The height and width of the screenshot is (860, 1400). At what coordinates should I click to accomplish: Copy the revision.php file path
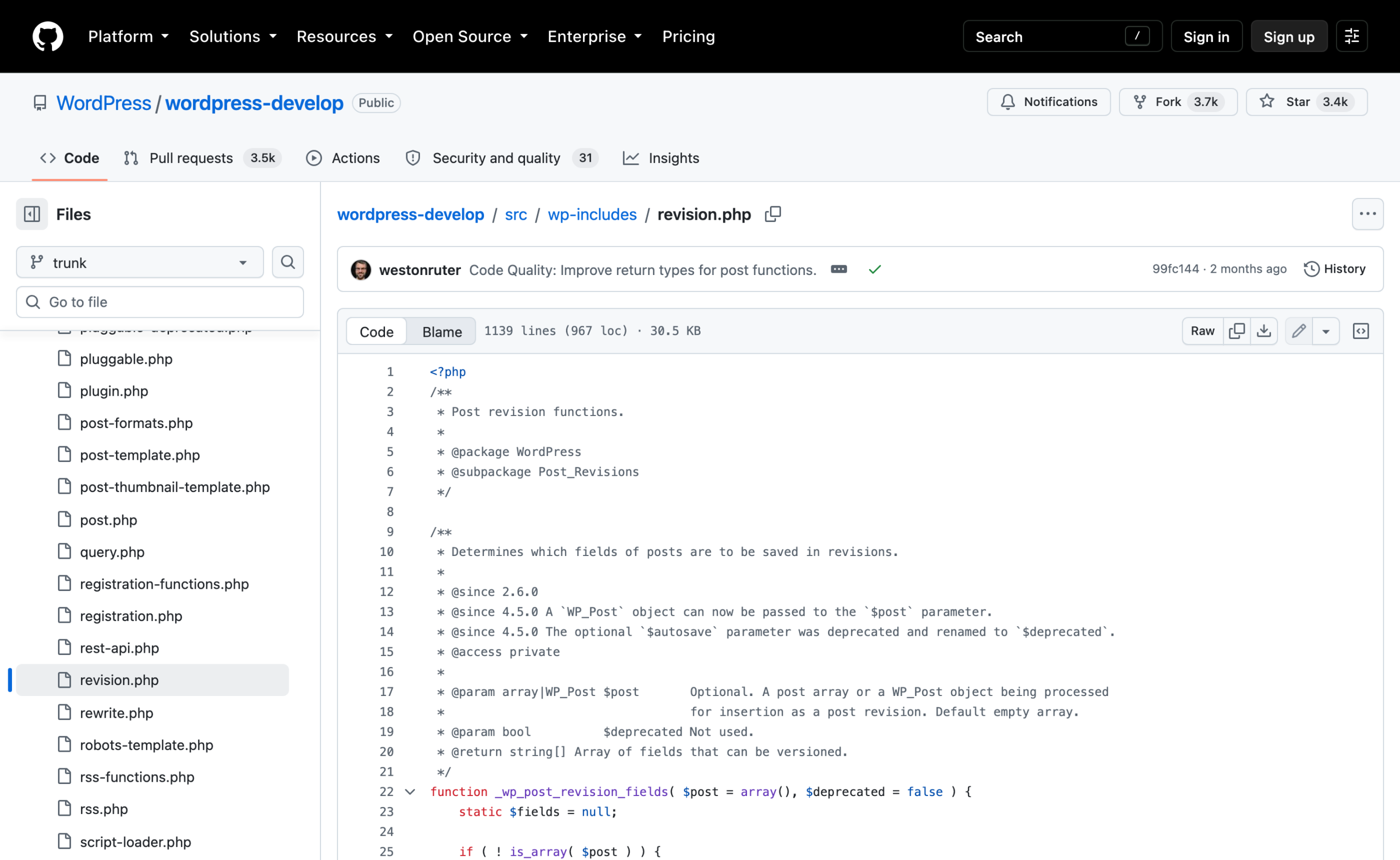[773, 214]
